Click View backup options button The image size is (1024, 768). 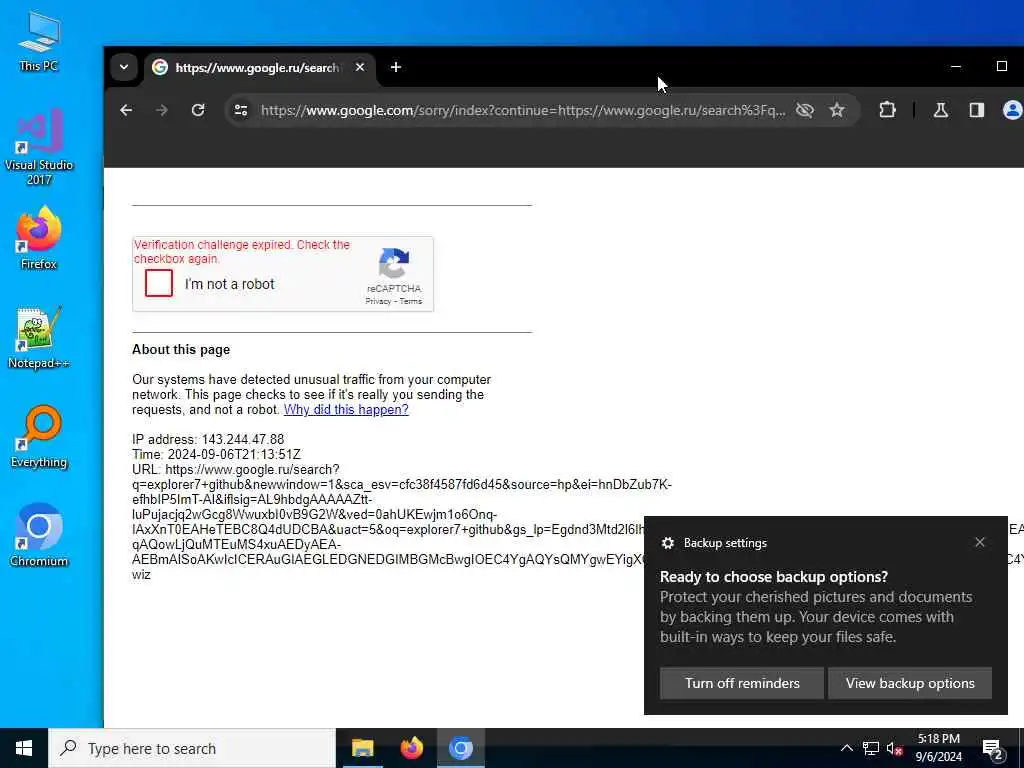pyautogui.click(x=910, y=683)
